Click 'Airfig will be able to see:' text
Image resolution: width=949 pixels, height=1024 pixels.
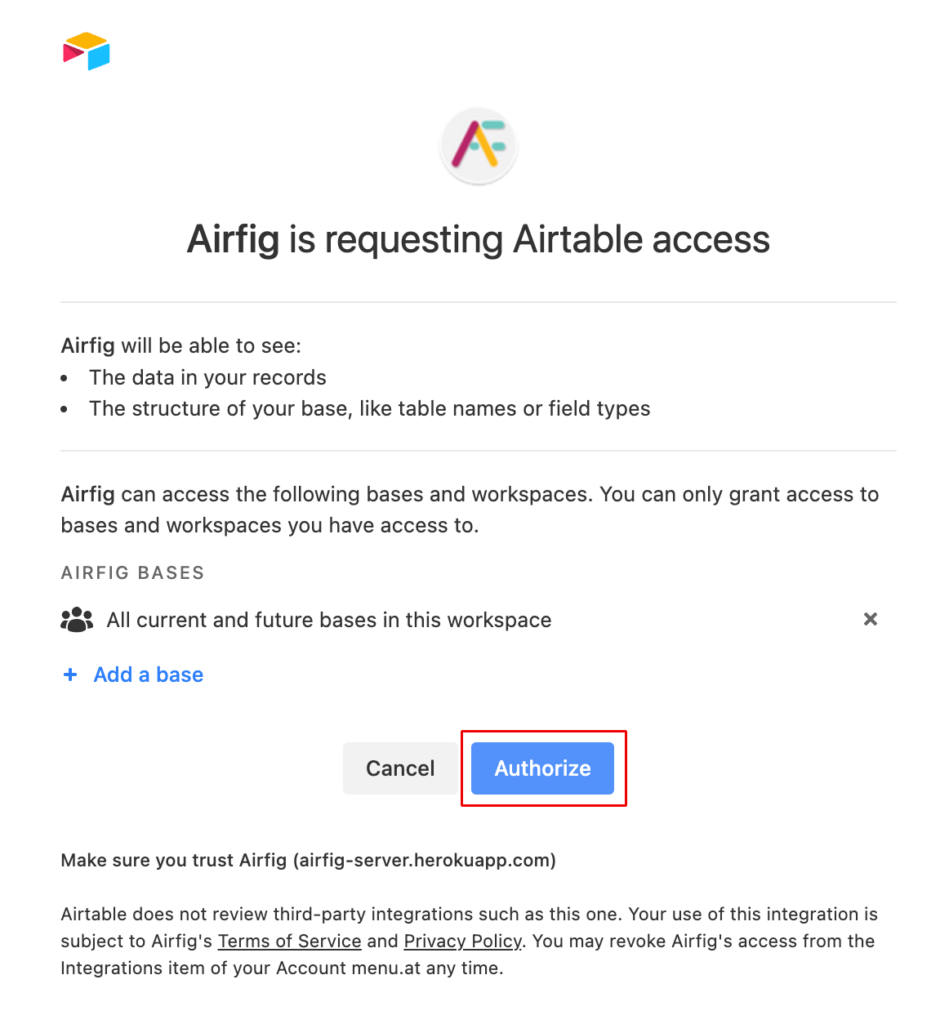(181, 345)
